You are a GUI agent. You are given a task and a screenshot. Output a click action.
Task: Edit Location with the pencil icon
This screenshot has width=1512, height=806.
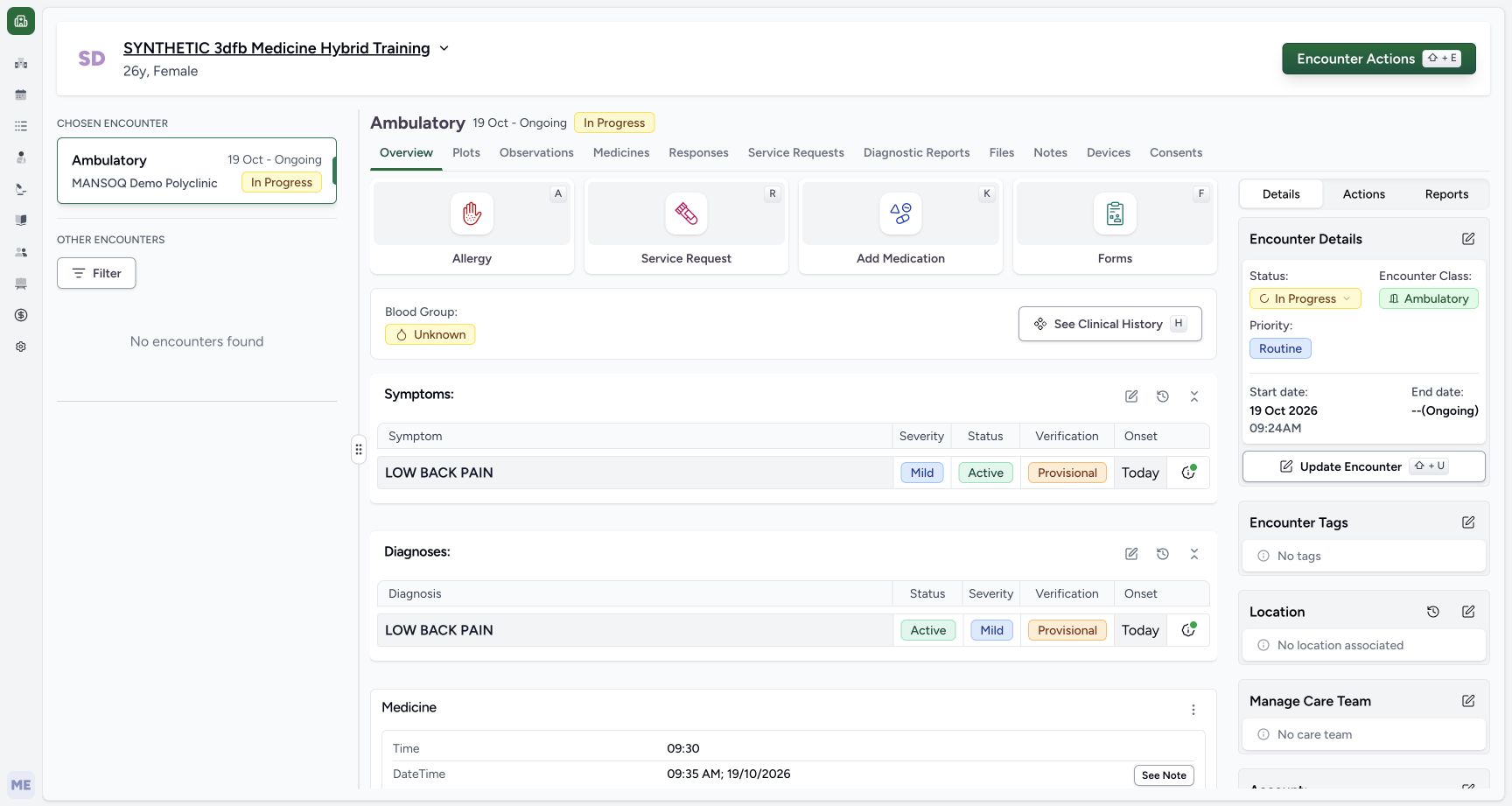tap(1468, 612)
